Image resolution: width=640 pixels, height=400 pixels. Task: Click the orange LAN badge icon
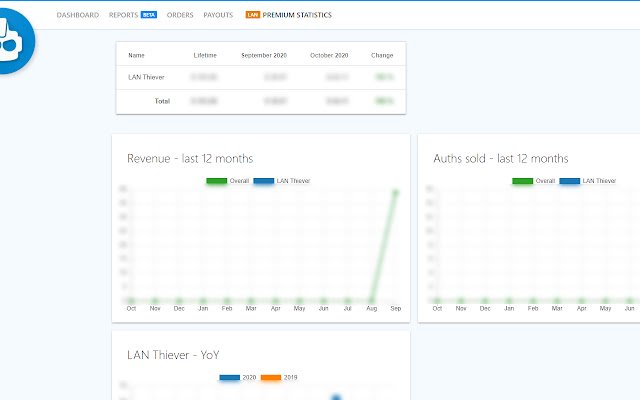(x=253, y=15)
